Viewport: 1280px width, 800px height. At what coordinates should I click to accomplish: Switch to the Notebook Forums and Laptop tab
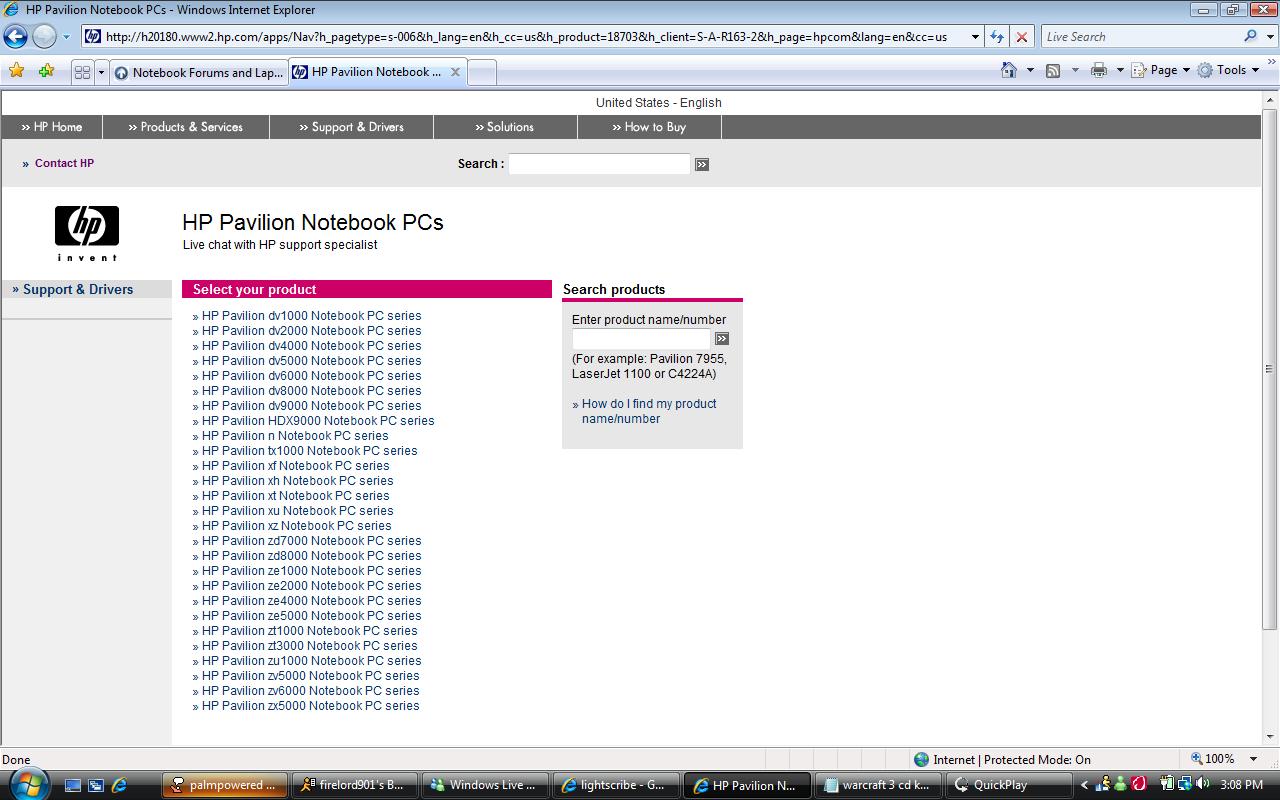click(199, 72)
